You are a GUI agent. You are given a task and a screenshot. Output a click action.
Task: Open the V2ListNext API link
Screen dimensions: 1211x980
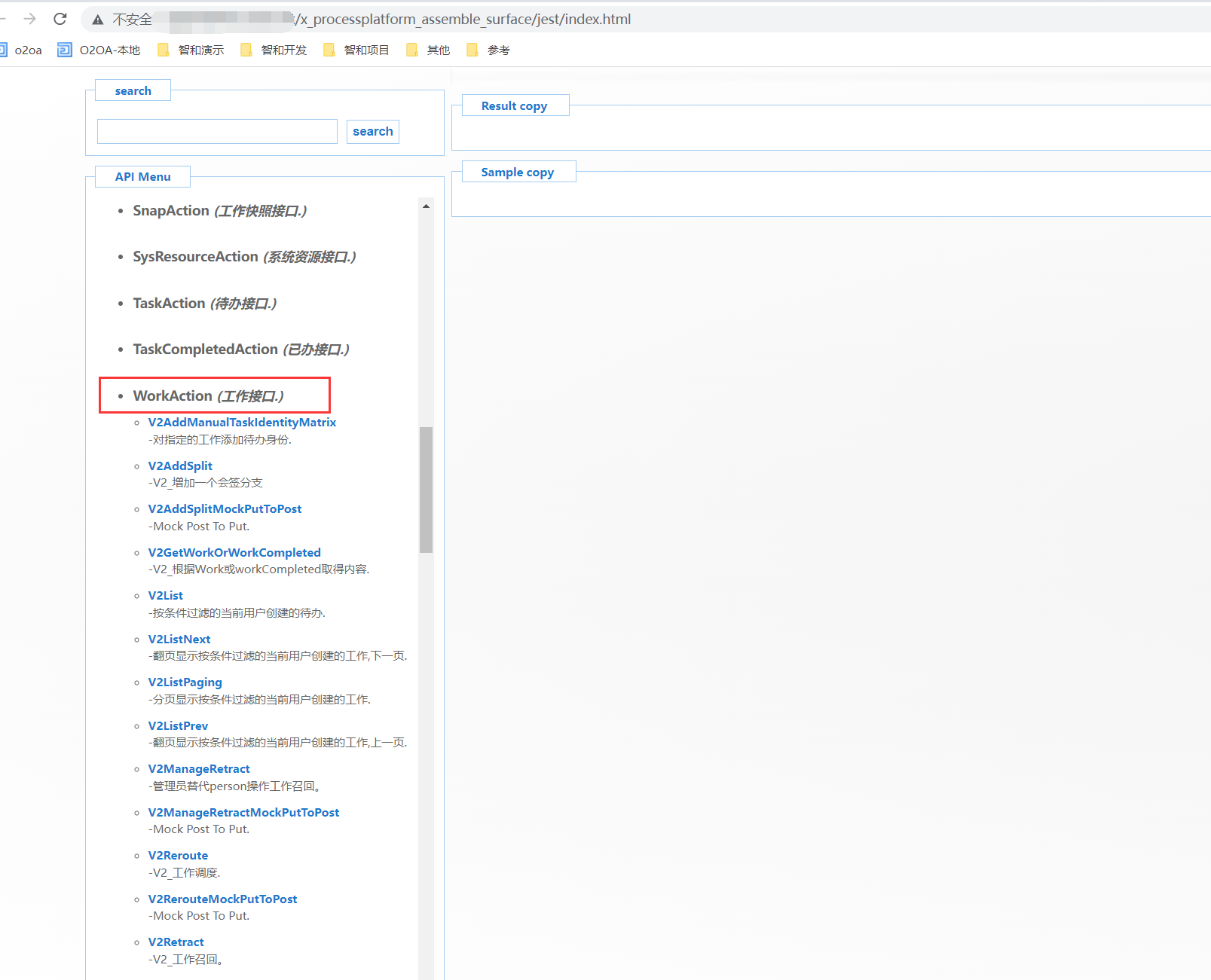[179, 640]
